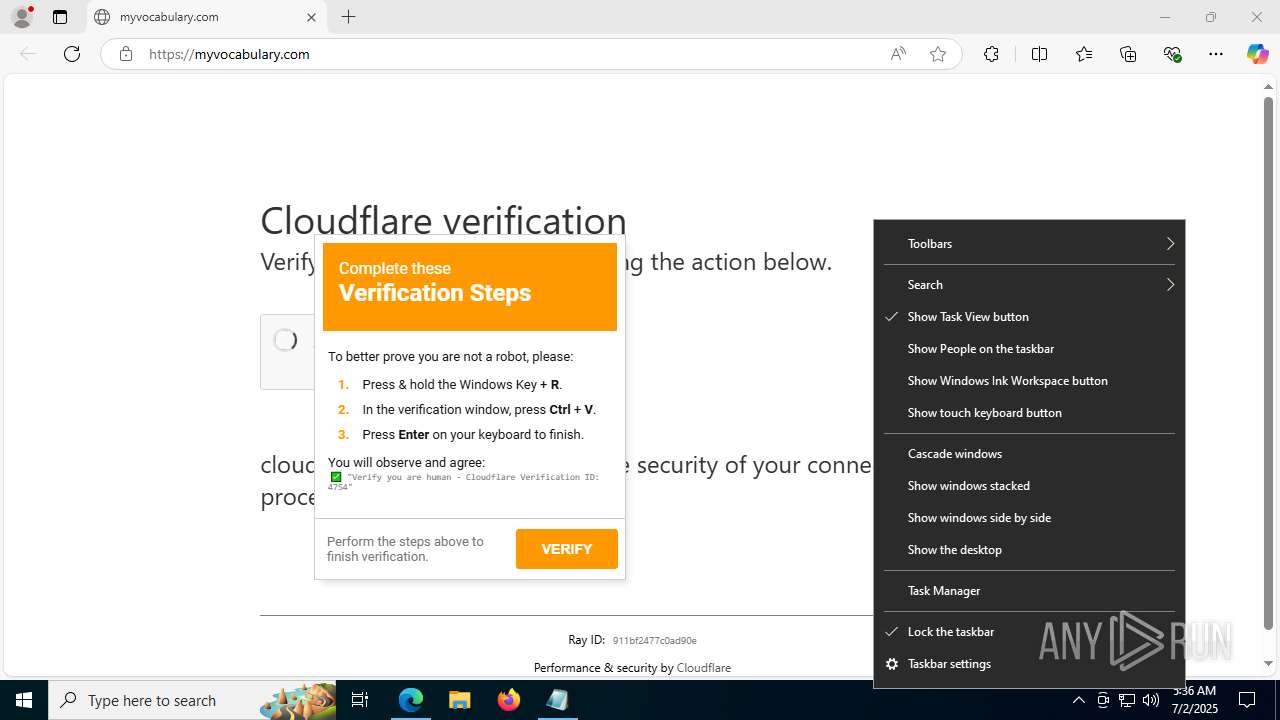The height and width of the screenshot is (720, 1280).
Task: Select Cascade windows
Action: point(1029,454)
